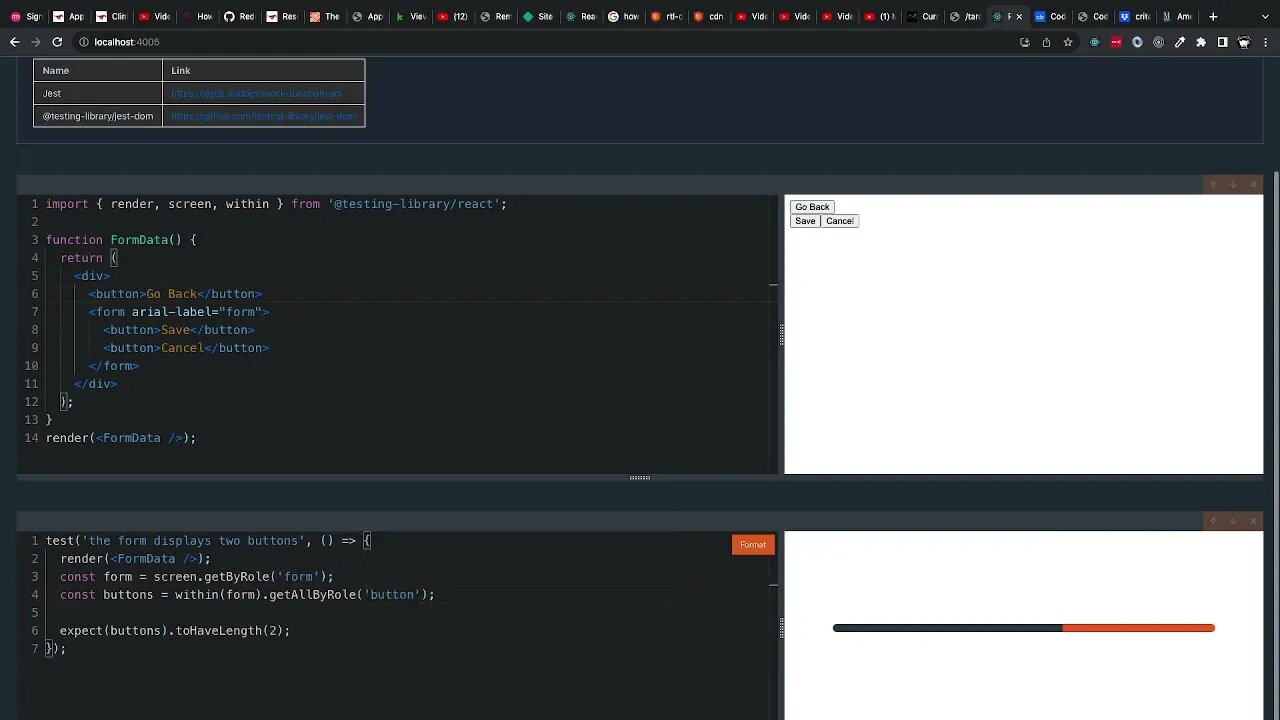Close the active React tab

coord(1019,16)
